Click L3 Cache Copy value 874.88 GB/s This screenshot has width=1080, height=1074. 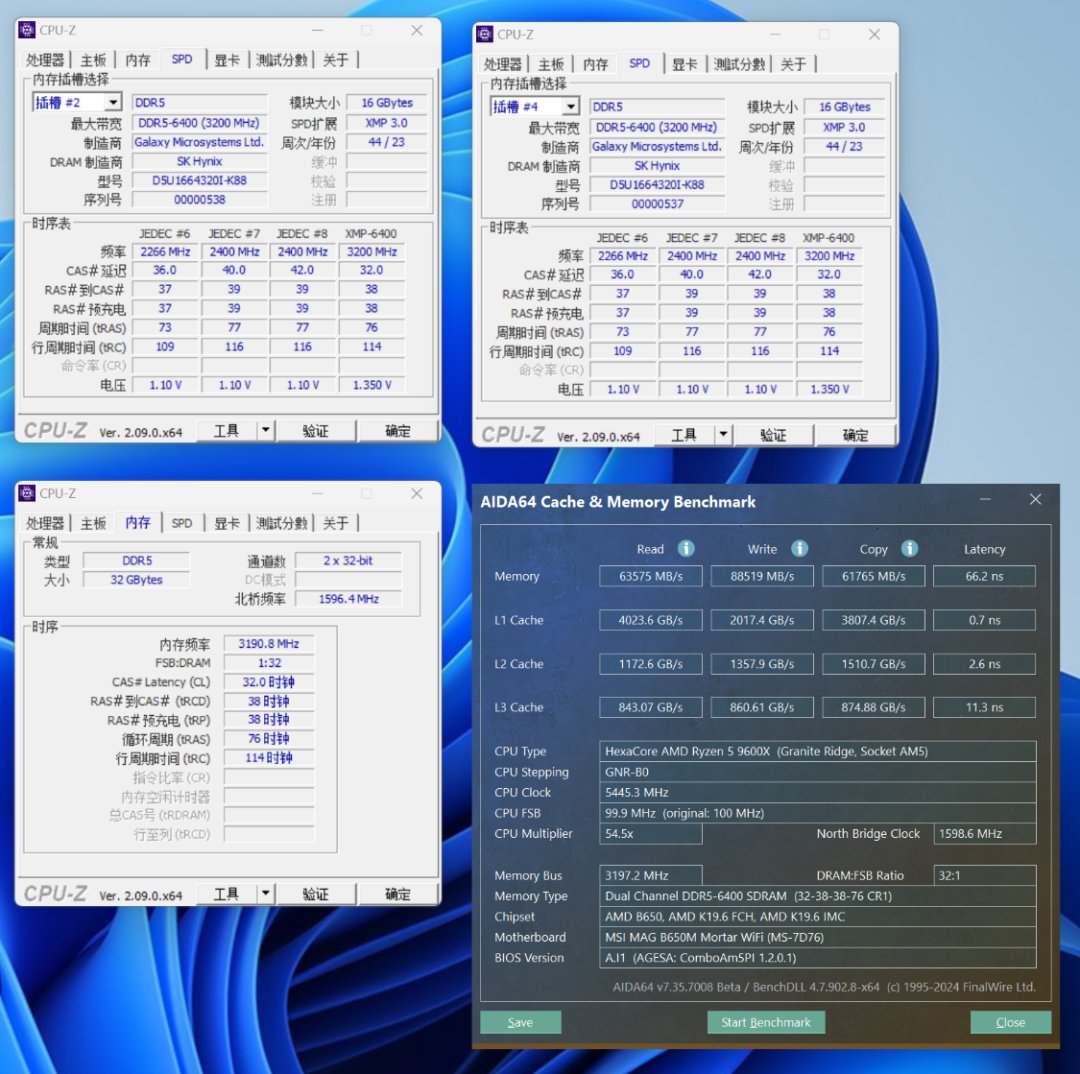pos(873,707)
